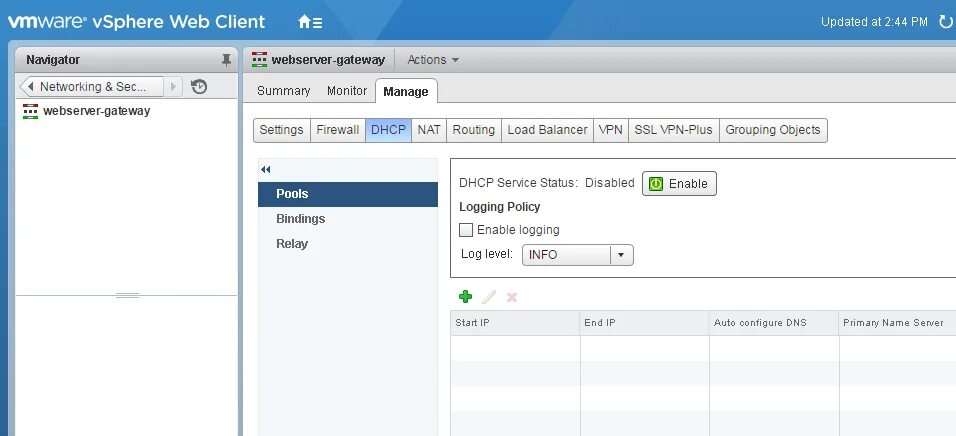
Task: Switch to the Monitor tab
Action: pos(347,91)
